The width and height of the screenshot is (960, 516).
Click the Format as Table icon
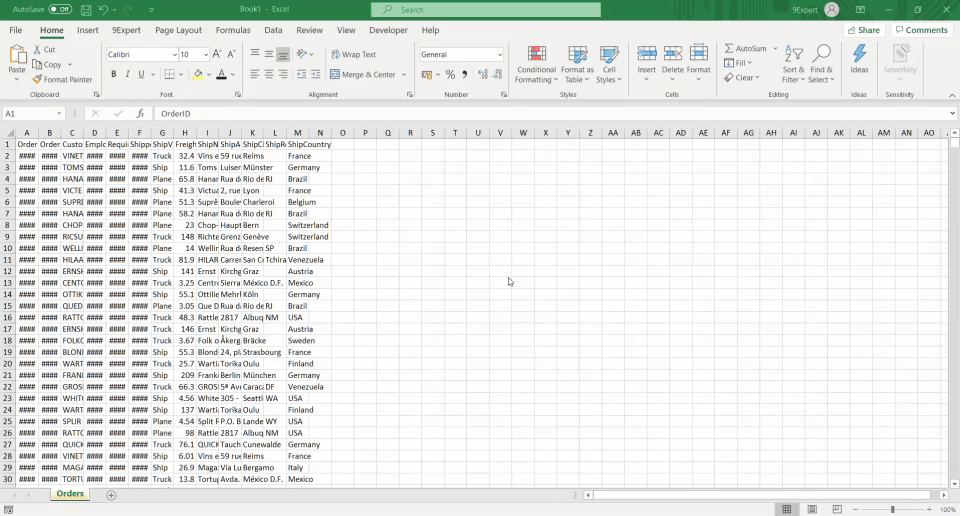tap(577, 55)
